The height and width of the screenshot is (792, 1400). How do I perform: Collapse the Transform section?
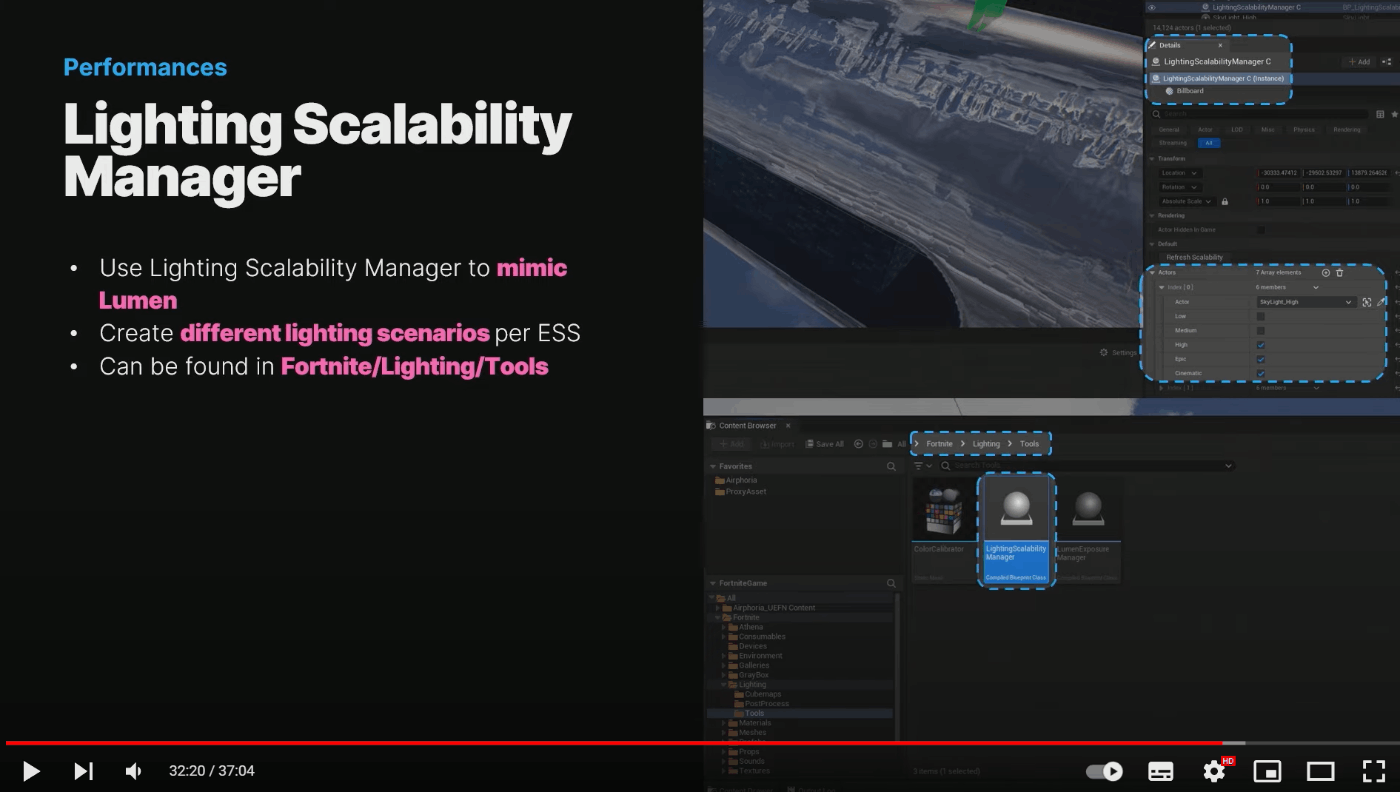(1152, 159)
